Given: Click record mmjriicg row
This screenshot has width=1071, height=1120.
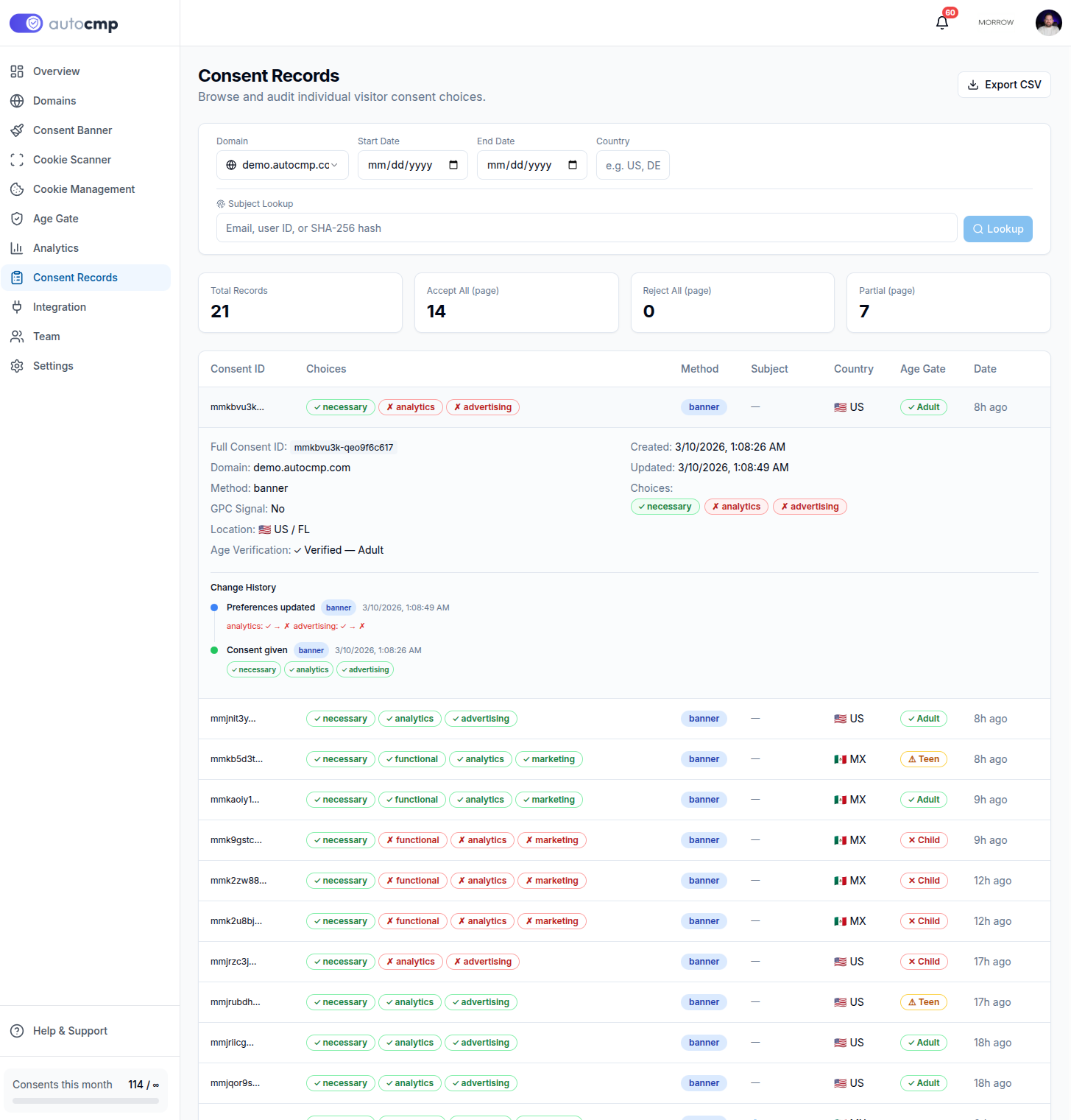Looking at the screenshot, I should tap(624, 1043).
